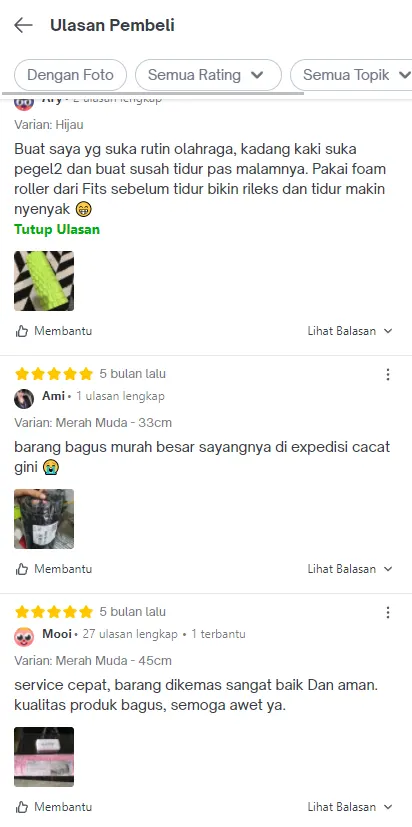Open three-dot menu on Mooi's review
This screenshot has height=827, width=412.
click(x=388, y=612)
